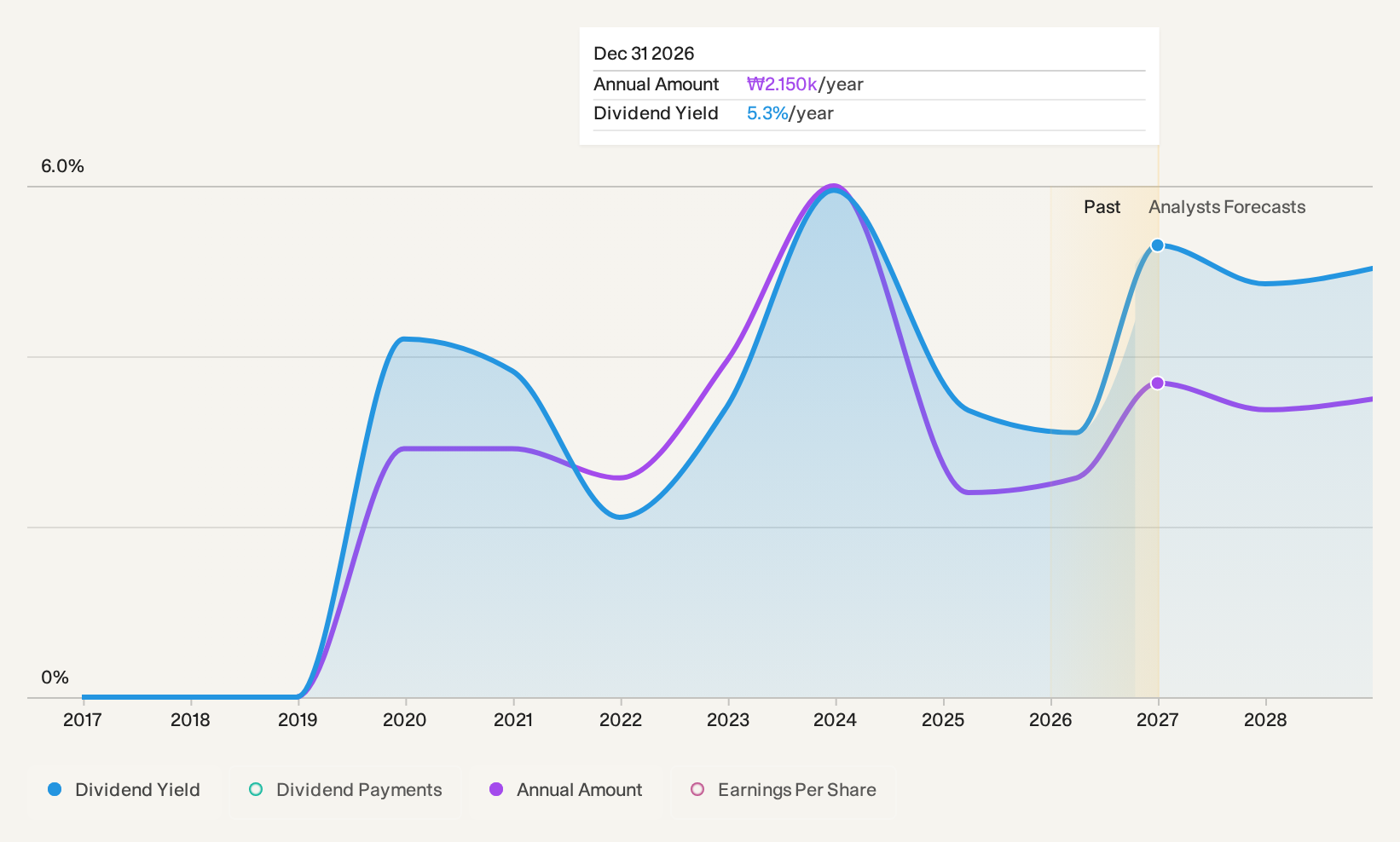The image size is (1400, 842).
Task: Click the 2025 x-axis label
Action: click(x=943, y=720)
